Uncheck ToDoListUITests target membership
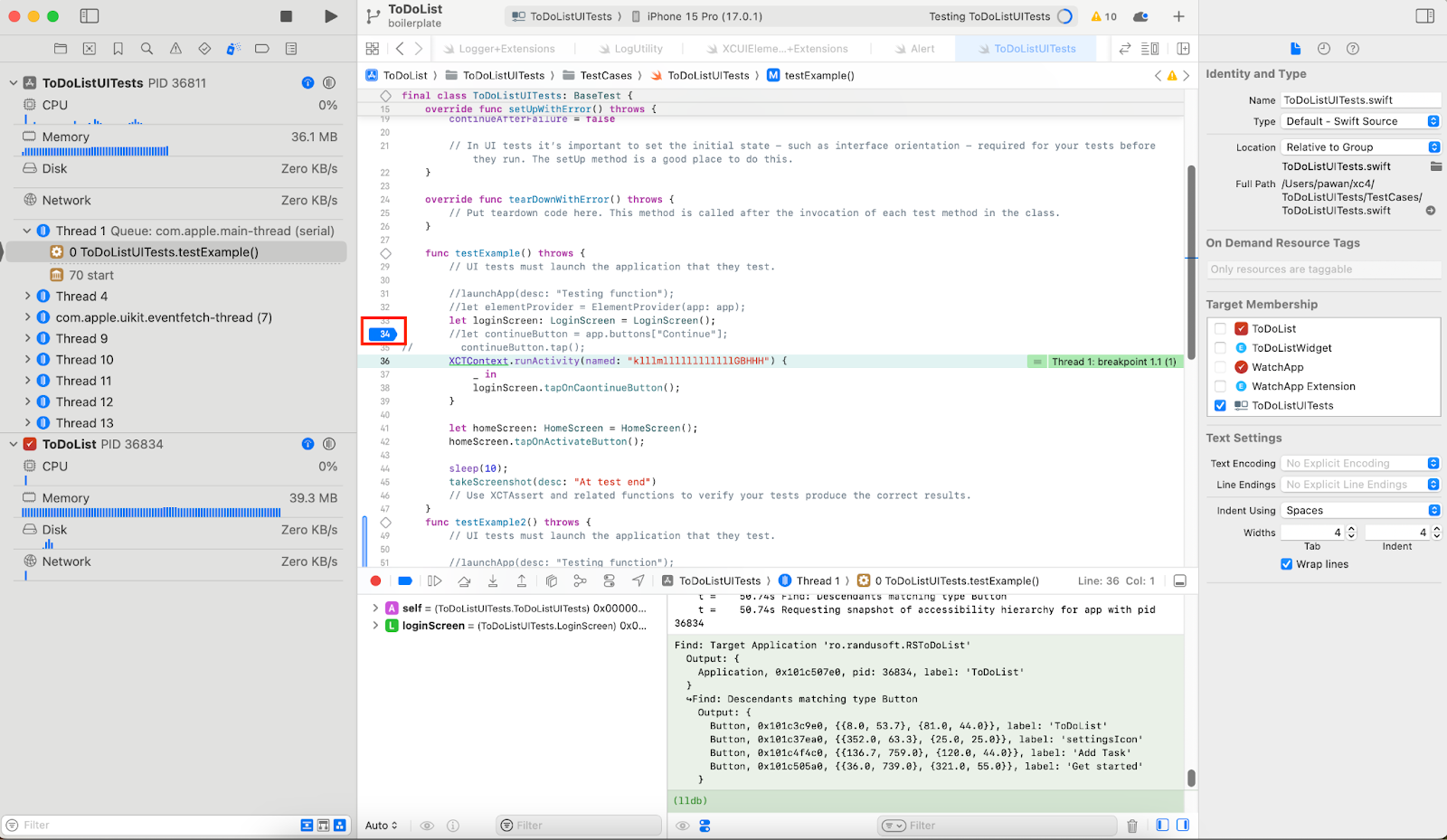The image size is (1447, 840). point(1220,406)
